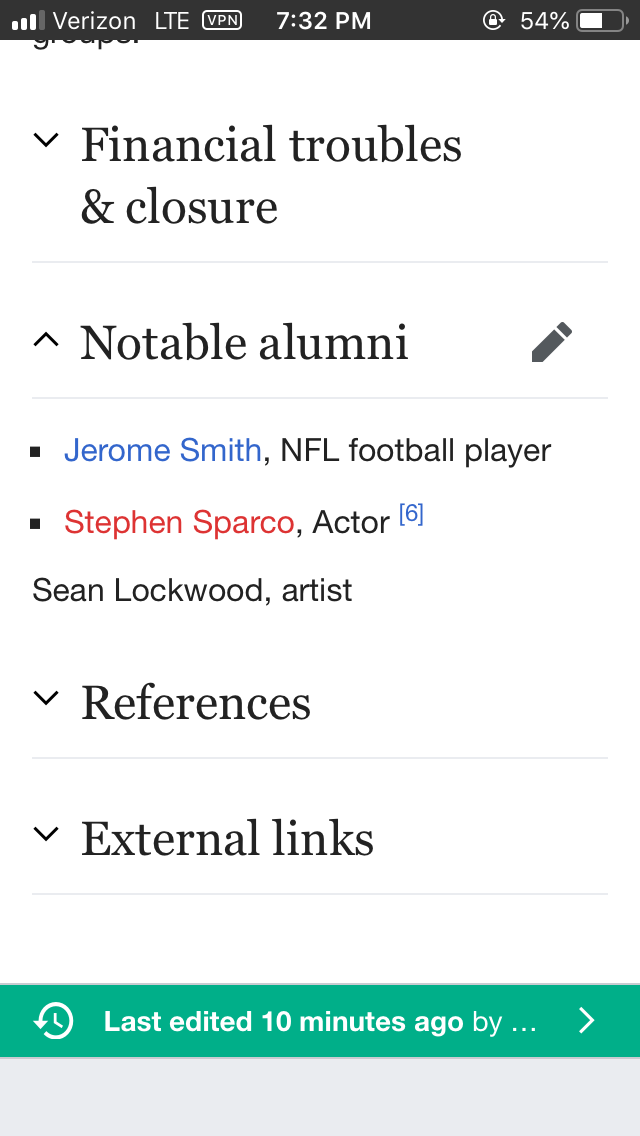Tap the rotation lock icon in status bar

494,21
